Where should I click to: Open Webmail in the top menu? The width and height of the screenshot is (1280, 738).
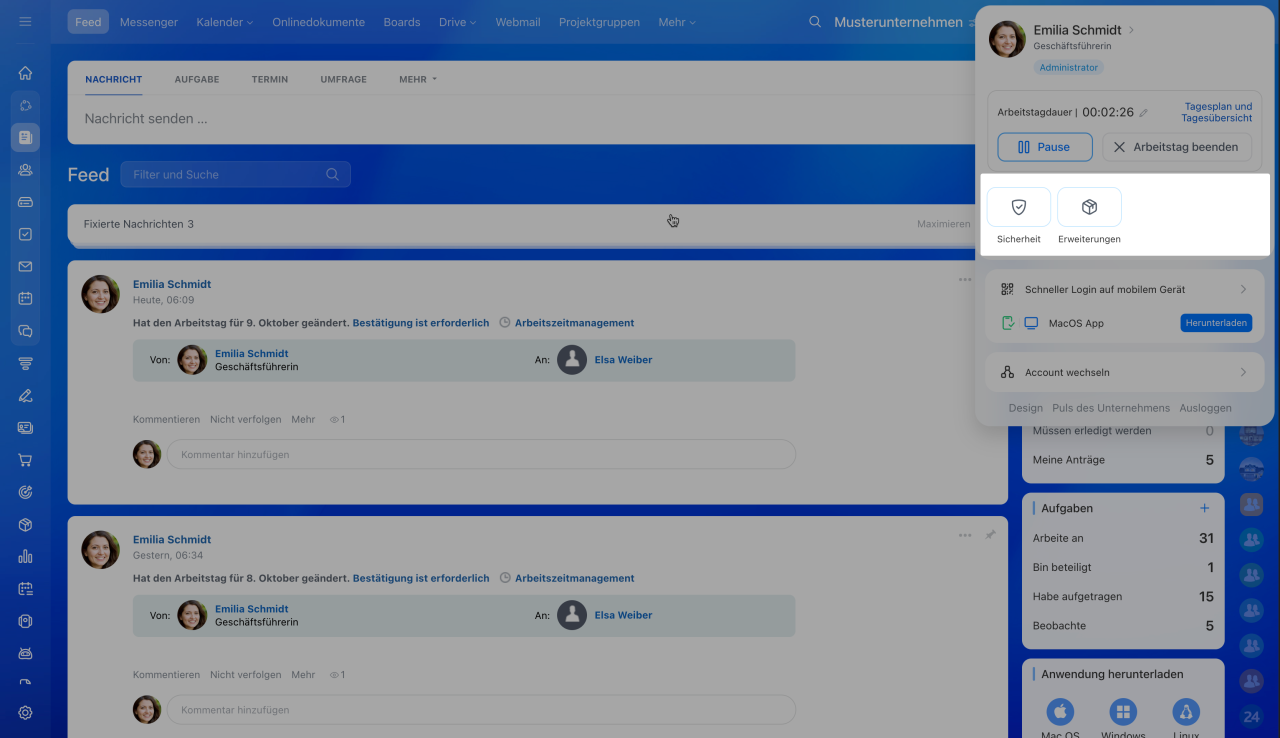coord(518,22)
